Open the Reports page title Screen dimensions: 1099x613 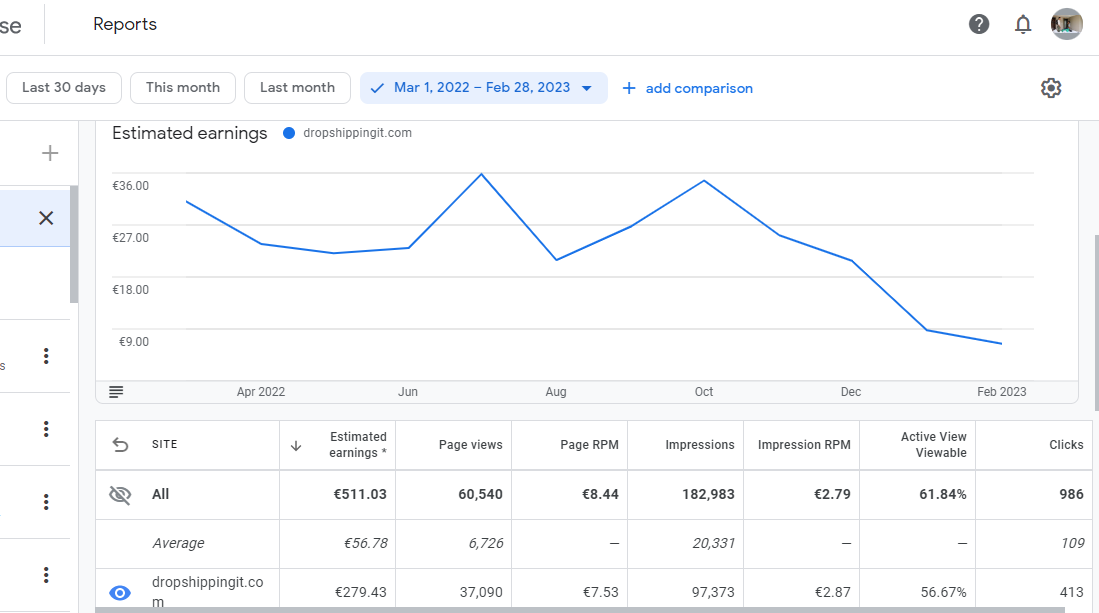click(x=125, y=24)
